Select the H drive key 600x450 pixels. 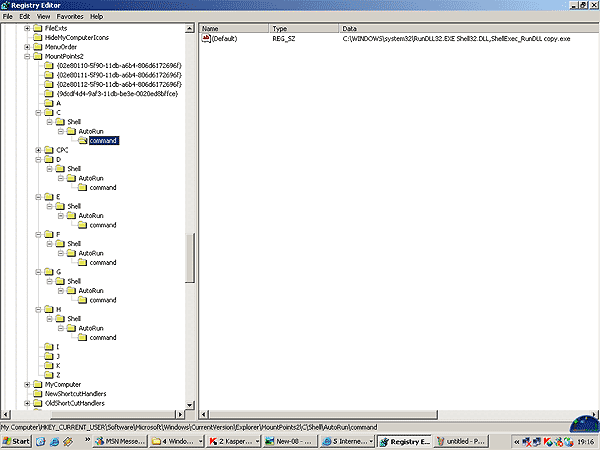click(59, 310)
